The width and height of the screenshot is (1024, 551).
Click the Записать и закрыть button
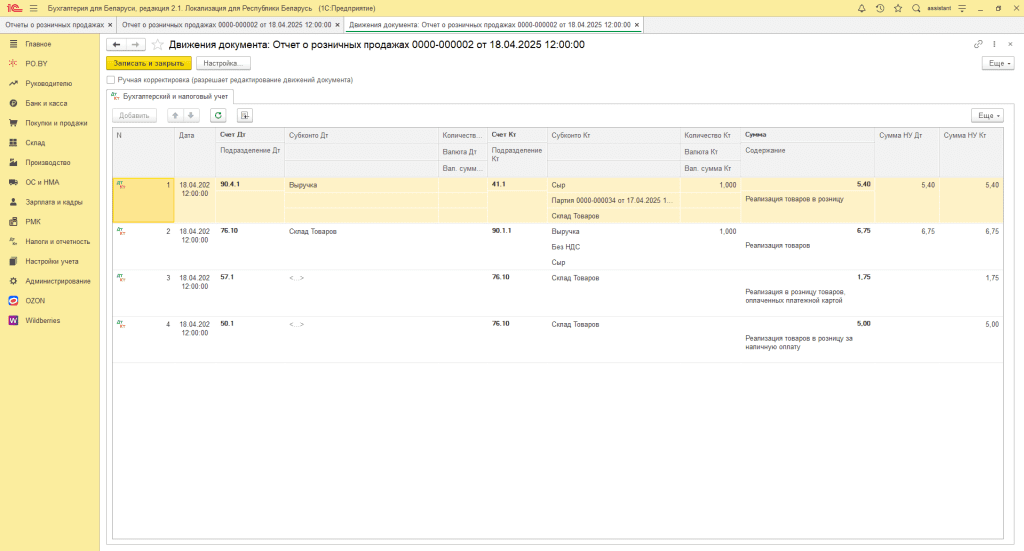[x=149, y=63]
